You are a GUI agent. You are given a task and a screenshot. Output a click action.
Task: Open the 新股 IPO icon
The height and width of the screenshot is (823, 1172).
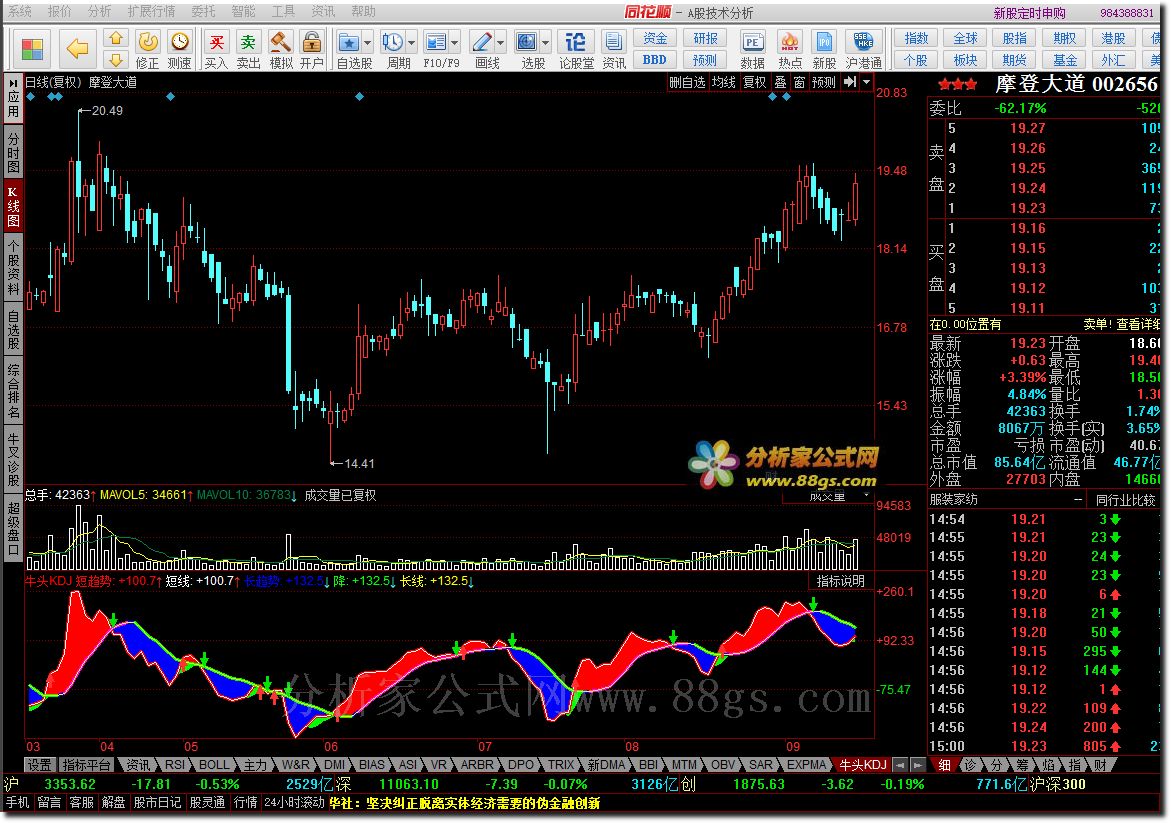[x=824, y=42]
